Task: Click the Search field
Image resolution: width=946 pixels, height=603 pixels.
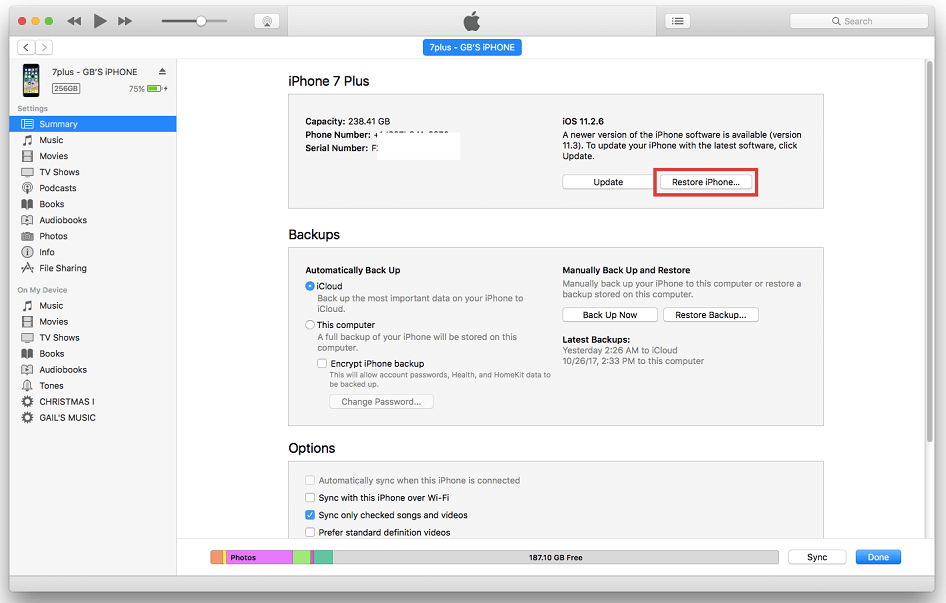Action: point(857,21)
